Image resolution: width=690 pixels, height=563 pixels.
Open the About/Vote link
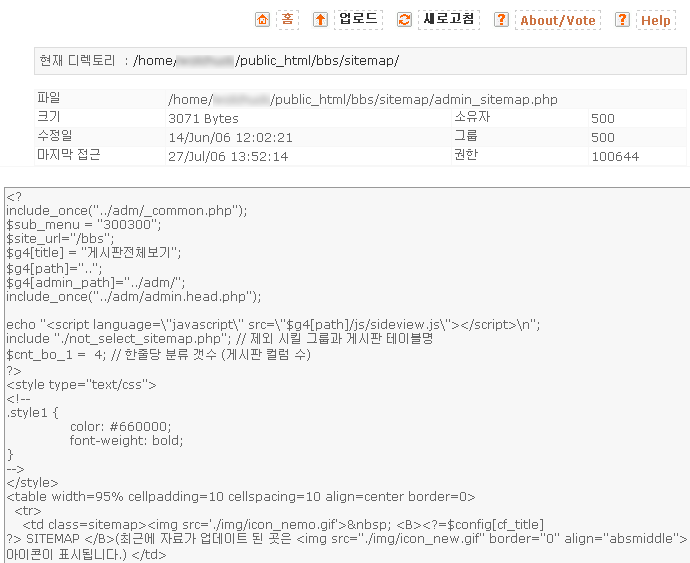(x=557, y=20)
